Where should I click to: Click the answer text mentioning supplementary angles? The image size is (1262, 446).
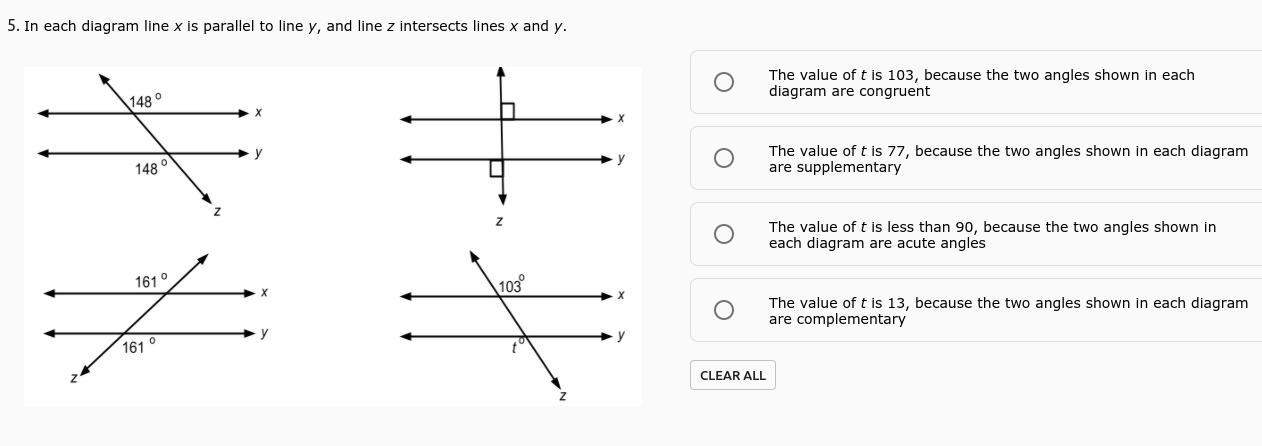pyautogui.click(x=1007, y=159)
